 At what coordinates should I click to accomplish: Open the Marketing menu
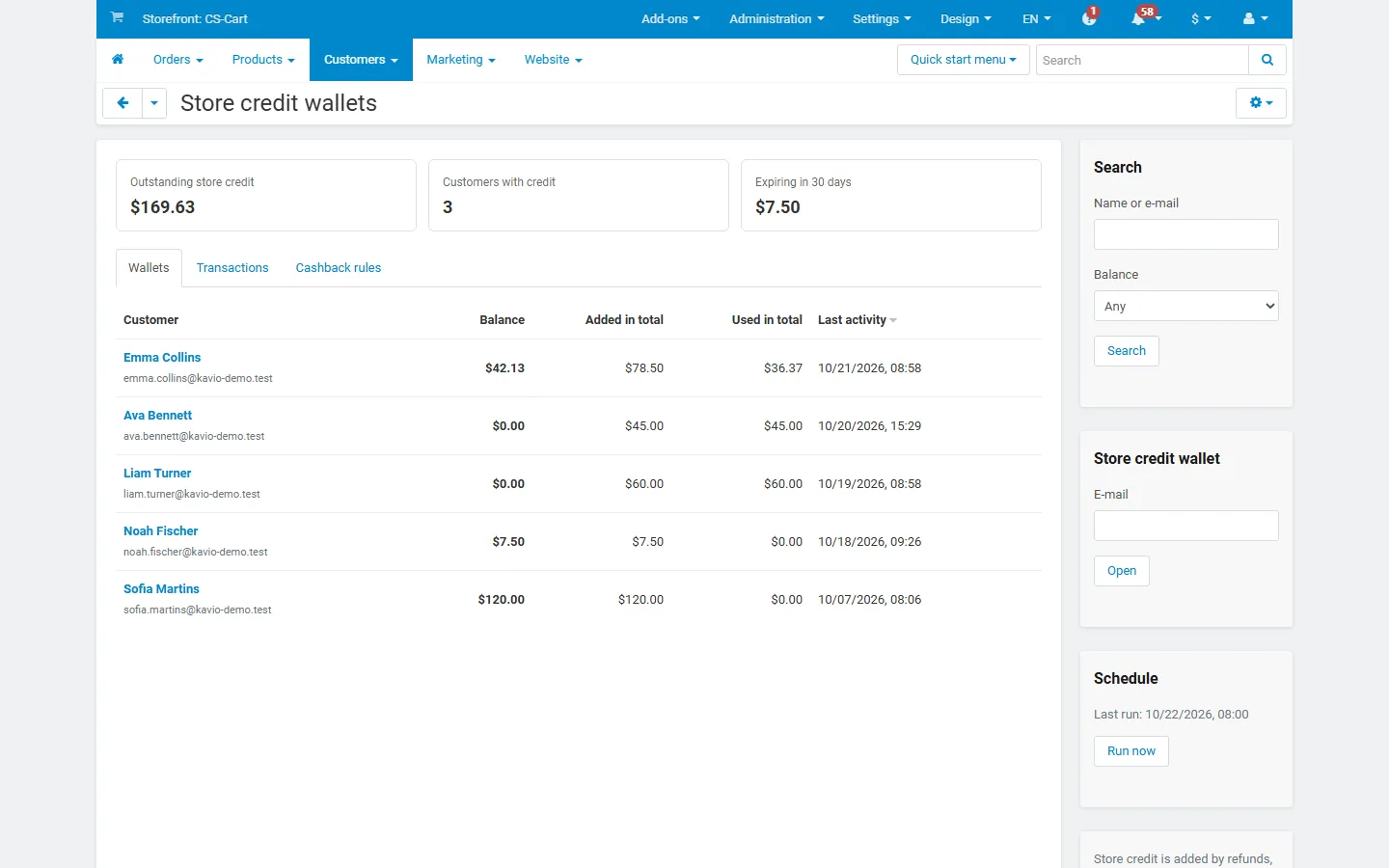pyautogui.click(x=461, y=60)
